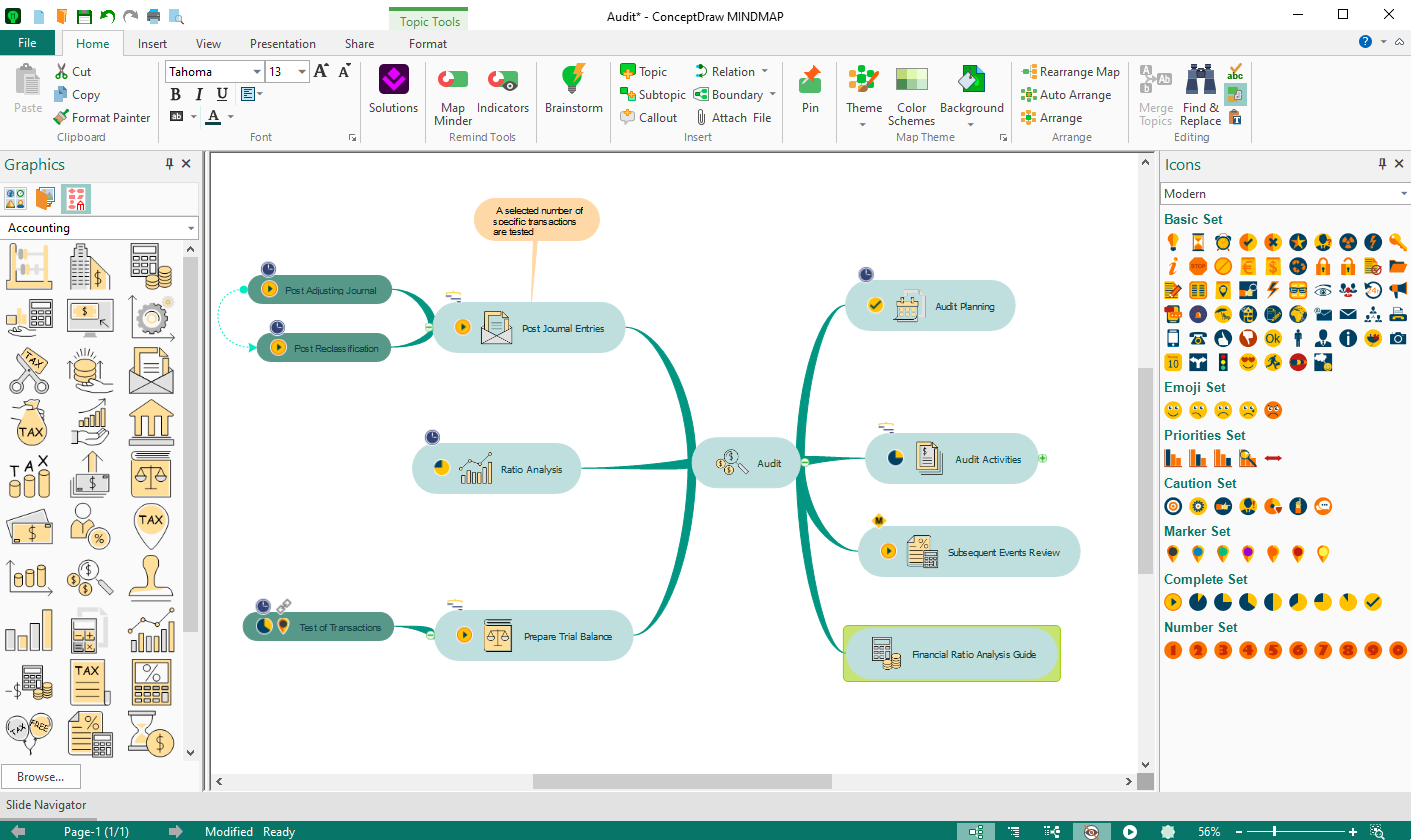Open Map Minder reminder tool
1411x840 pixels.
[453, 96]
